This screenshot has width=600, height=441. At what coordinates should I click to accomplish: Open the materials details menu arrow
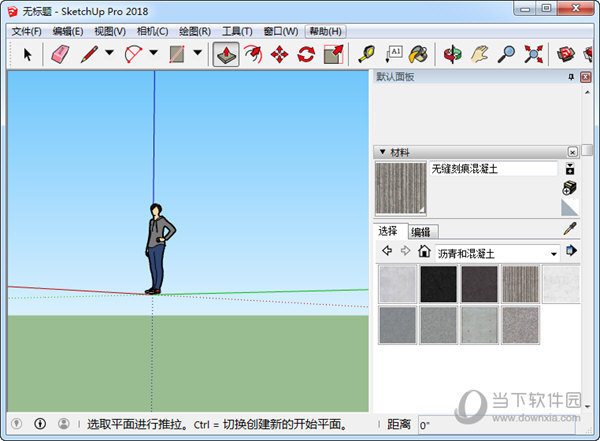coord(571,251)
